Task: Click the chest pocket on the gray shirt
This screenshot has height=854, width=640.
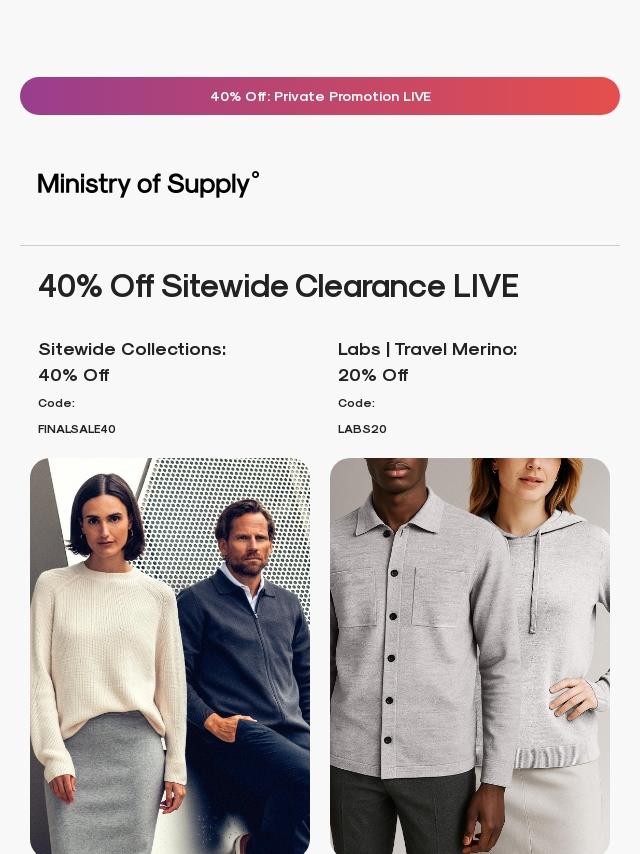Action: pos(439,598)
